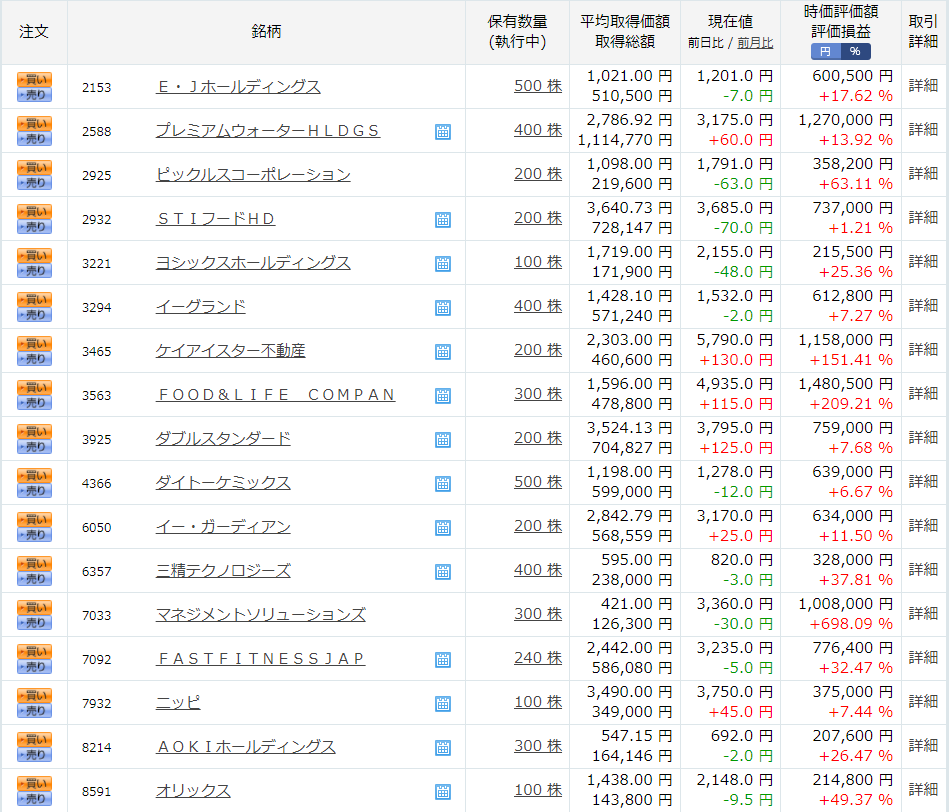Image resolution: width=949 pixels, height=812 pixels.
Task: Click the sell icon for 三精テクノロジーズ
Action: pyautogui.click(x=32, y=578)
